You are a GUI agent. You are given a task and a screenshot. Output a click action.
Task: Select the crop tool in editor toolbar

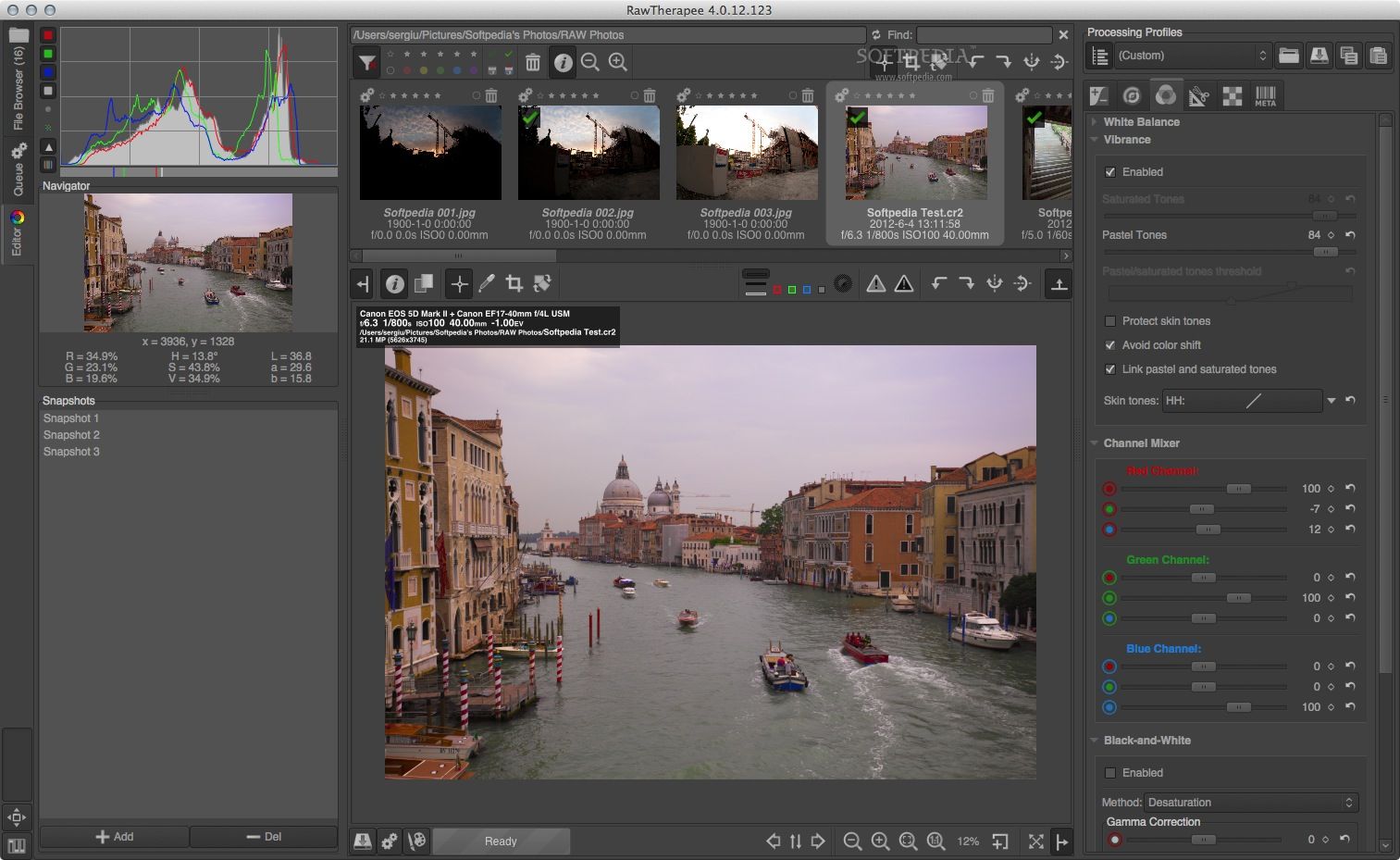click(514, 284)
